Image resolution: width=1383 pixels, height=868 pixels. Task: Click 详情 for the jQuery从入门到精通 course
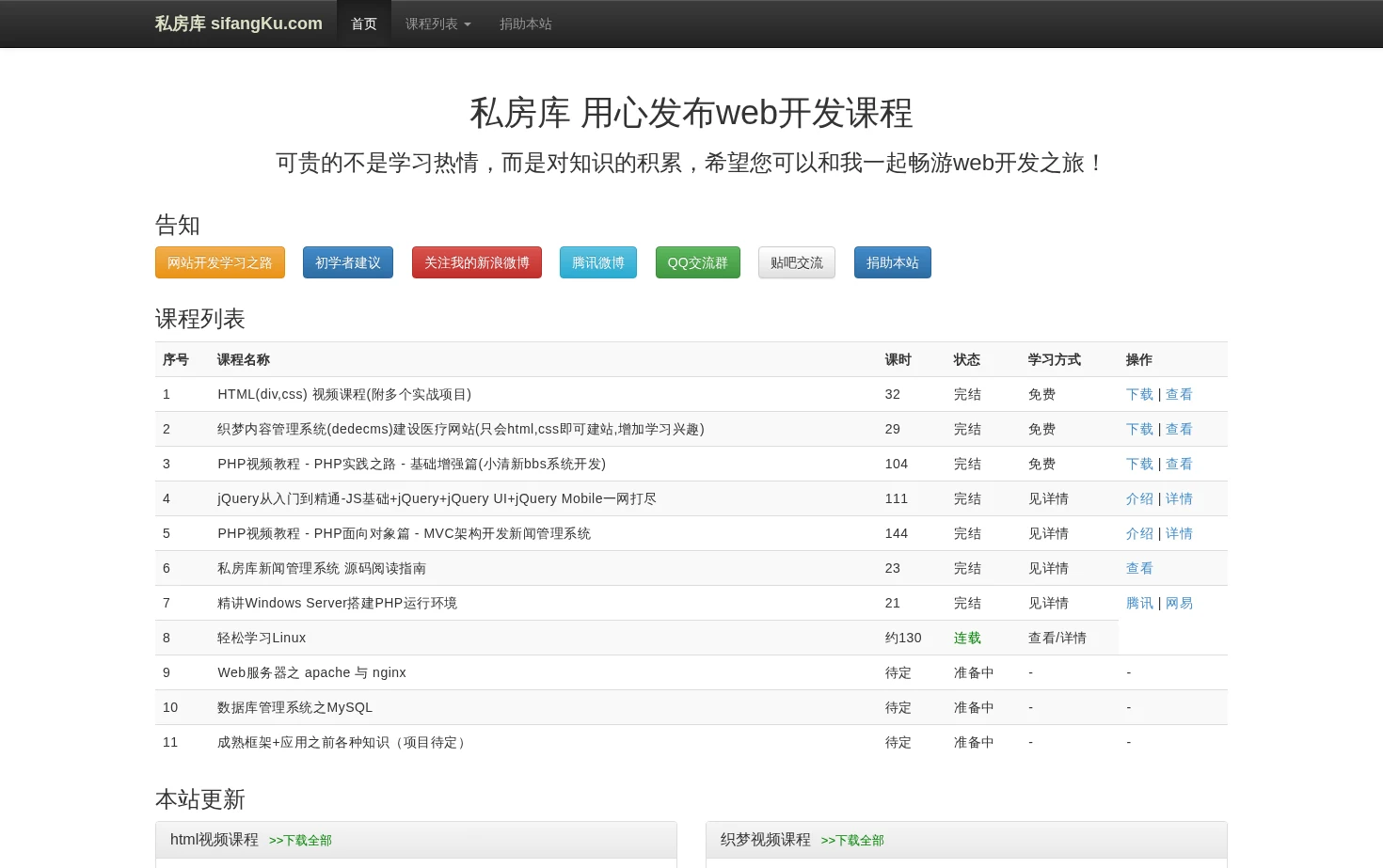coord(1179,498)
